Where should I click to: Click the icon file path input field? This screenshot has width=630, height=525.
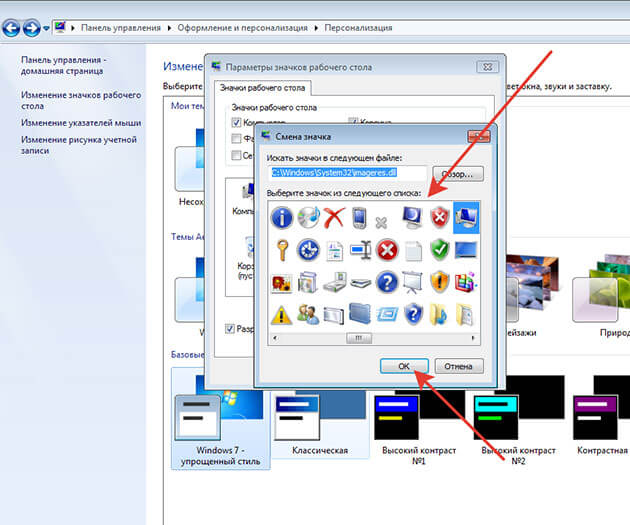tap(348, 174)
